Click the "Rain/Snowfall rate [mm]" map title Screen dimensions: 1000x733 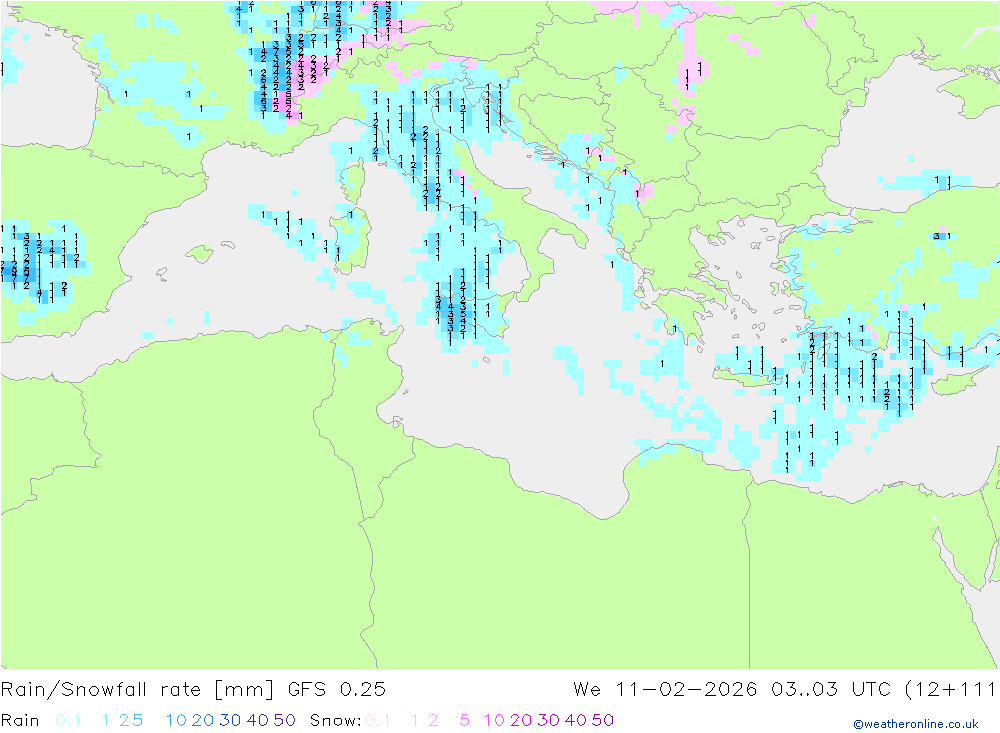[x=137, y=690]
